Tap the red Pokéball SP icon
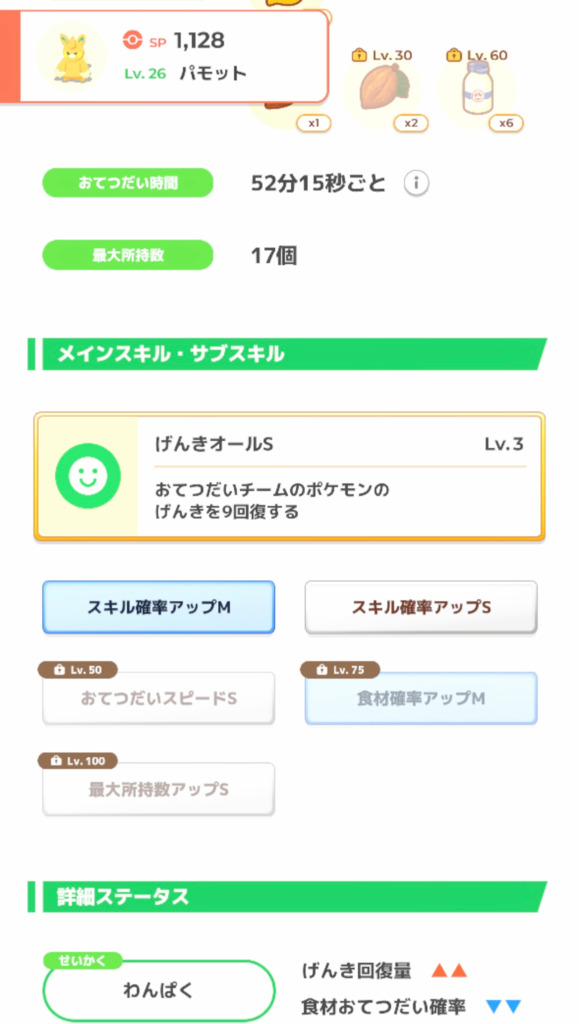Image resolution: width=579 pixels, height=1024 pixels. click(133, 40)
